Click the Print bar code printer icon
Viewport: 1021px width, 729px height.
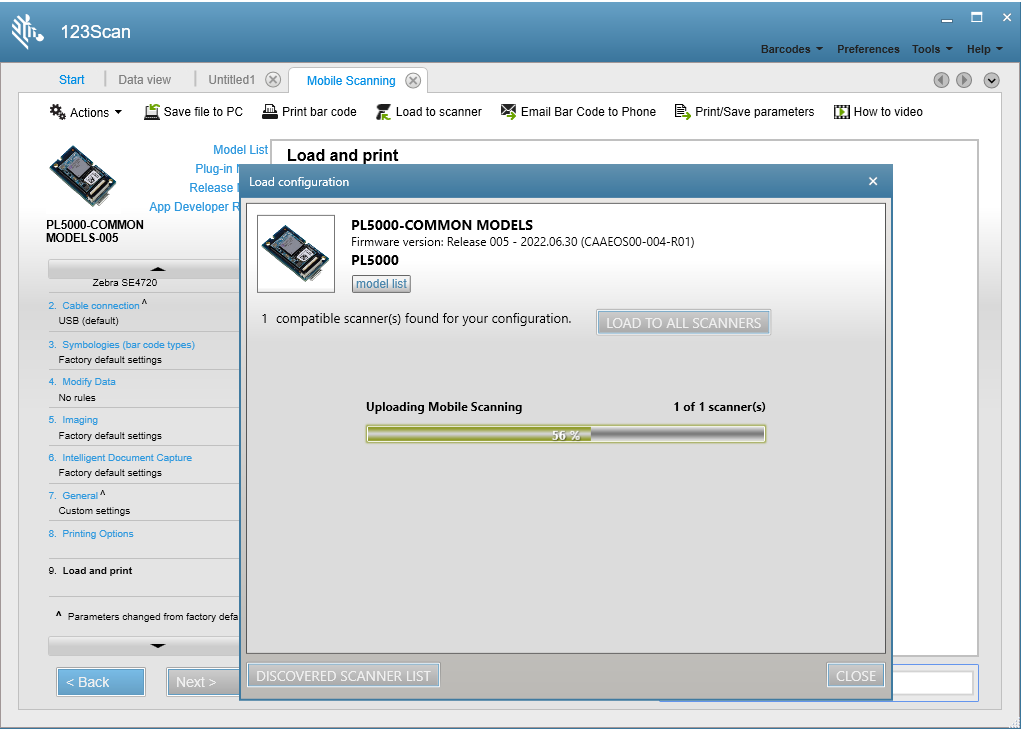pyautogui.click(x=270, y=112)
